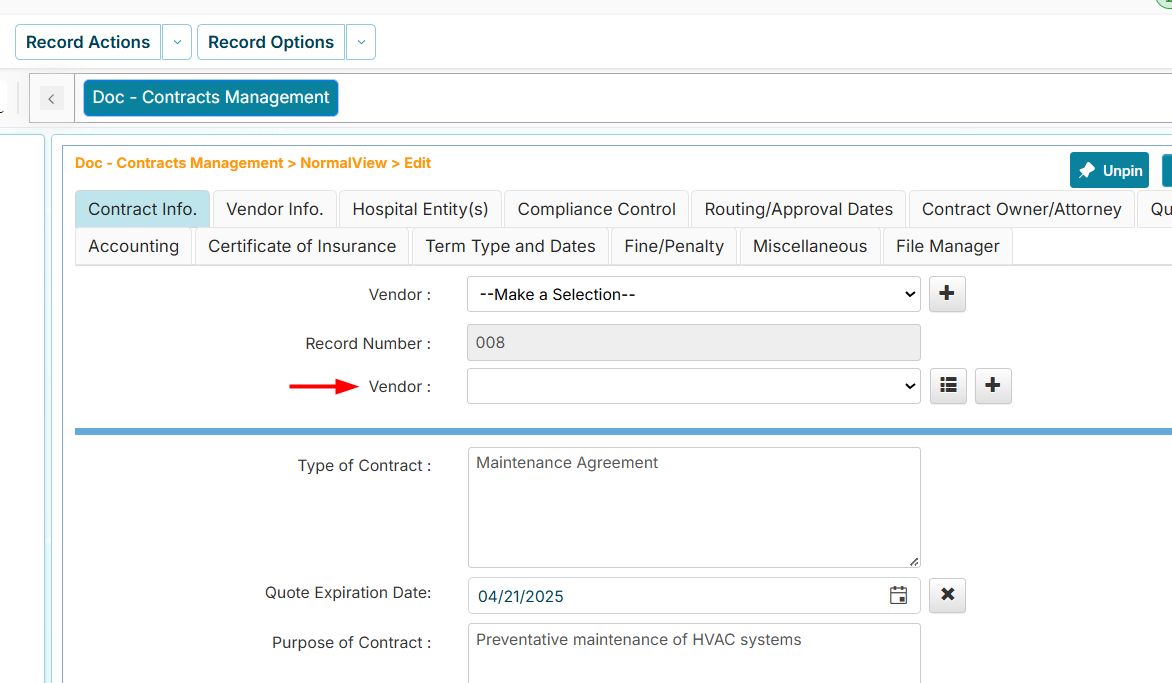
Task: Open the Term Type and Dates tab
Action: pos(510,246)
